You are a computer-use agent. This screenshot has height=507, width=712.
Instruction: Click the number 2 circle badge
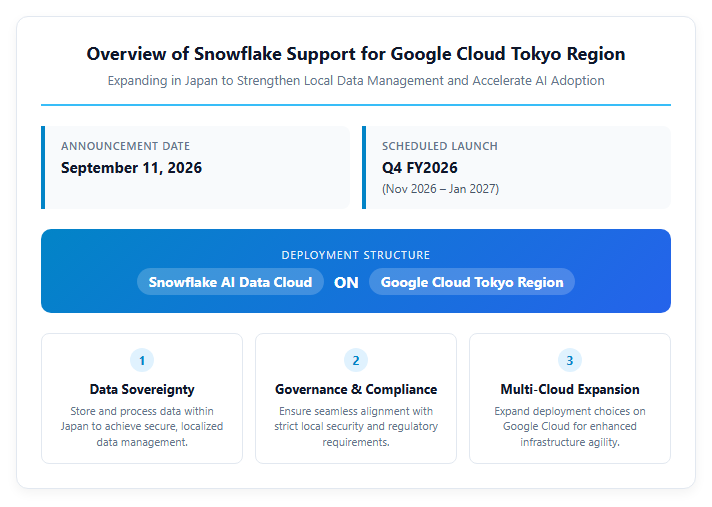pyautogui.click(x=356, y=360)
